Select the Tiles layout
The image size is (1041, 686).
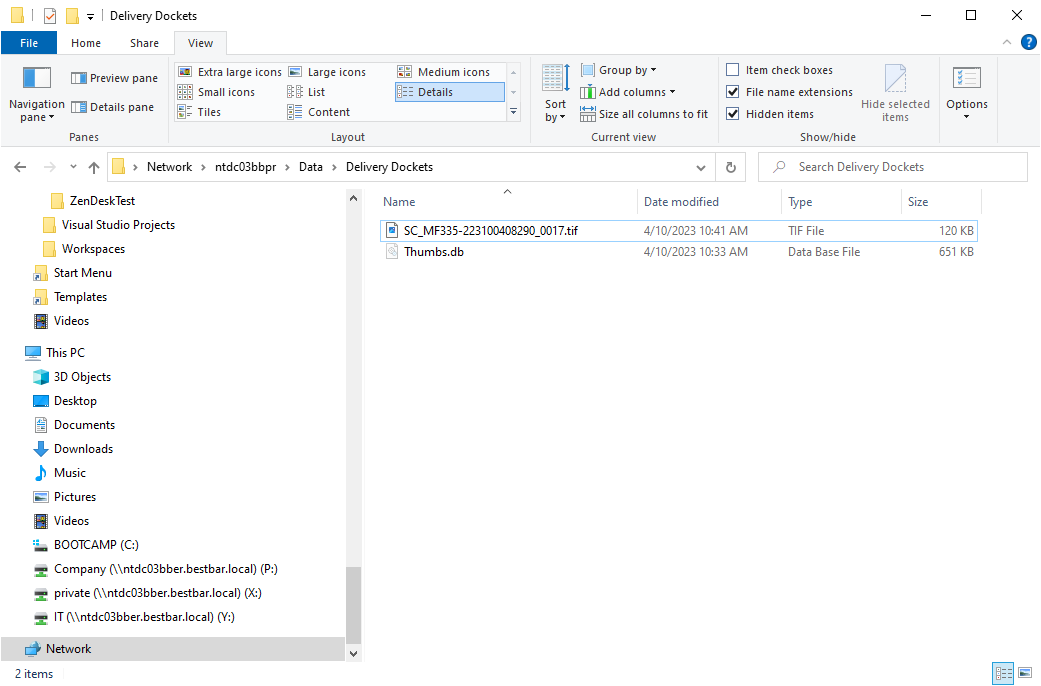pos(207,111)
